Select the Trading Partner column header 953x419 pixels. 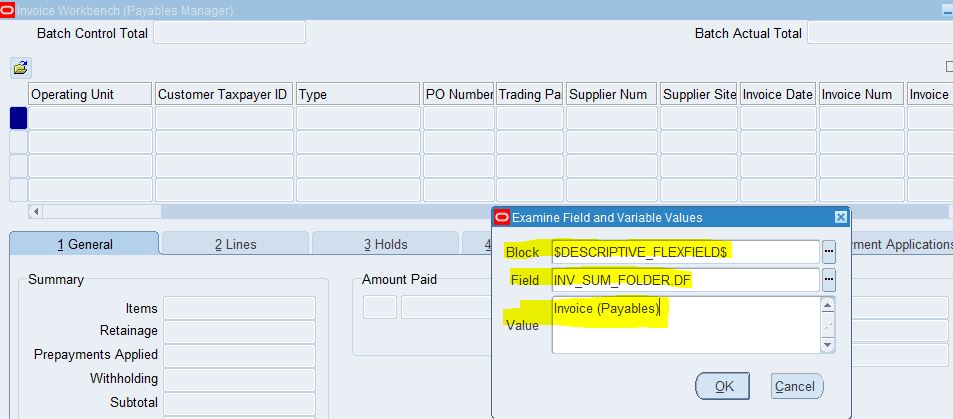[x=529, y=94]
